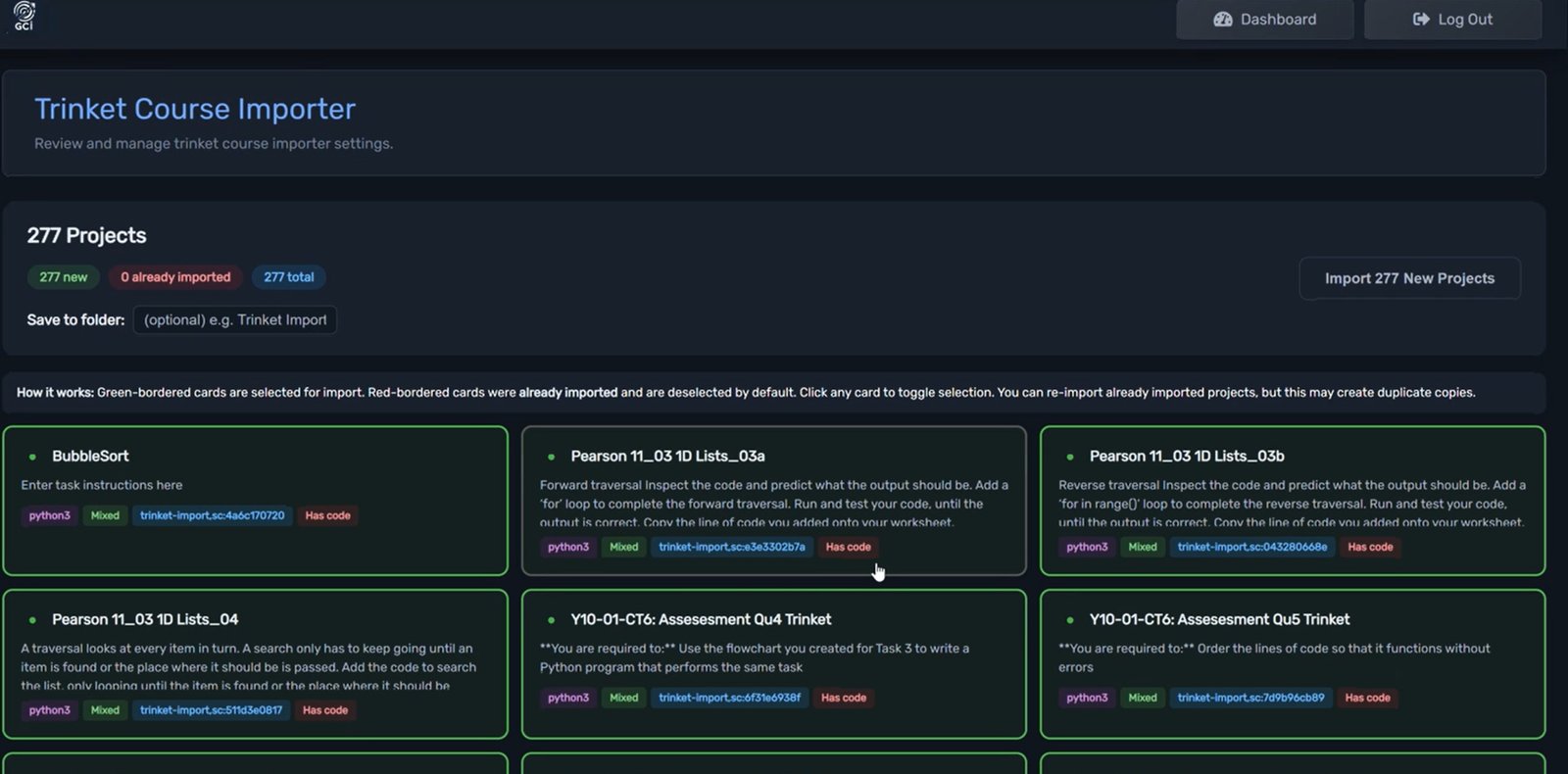
Task: Click the GCI logo icon
Action: click(x=24, y=16)
